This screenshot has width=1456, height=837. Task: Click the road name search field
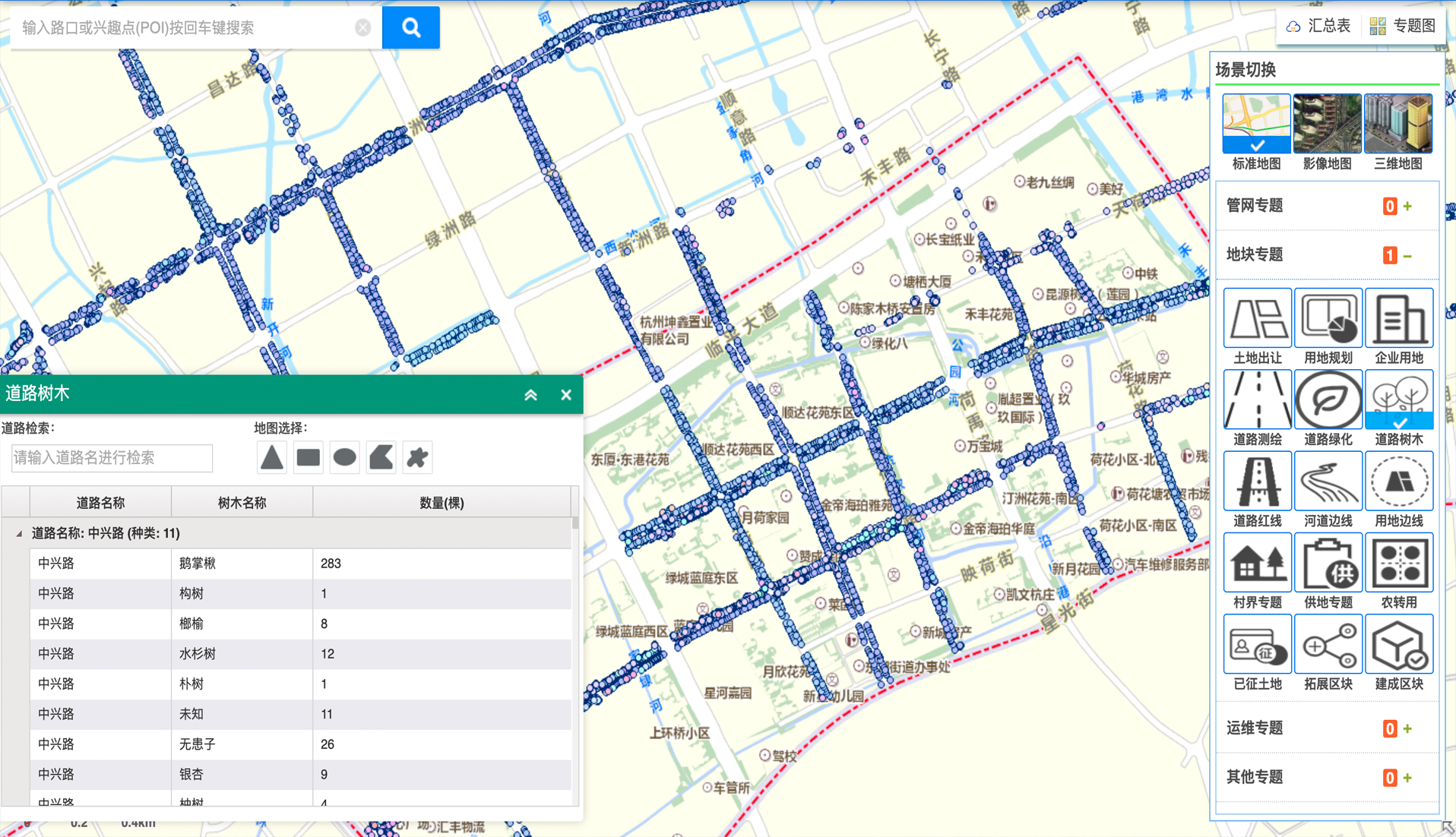click(112, 458)
